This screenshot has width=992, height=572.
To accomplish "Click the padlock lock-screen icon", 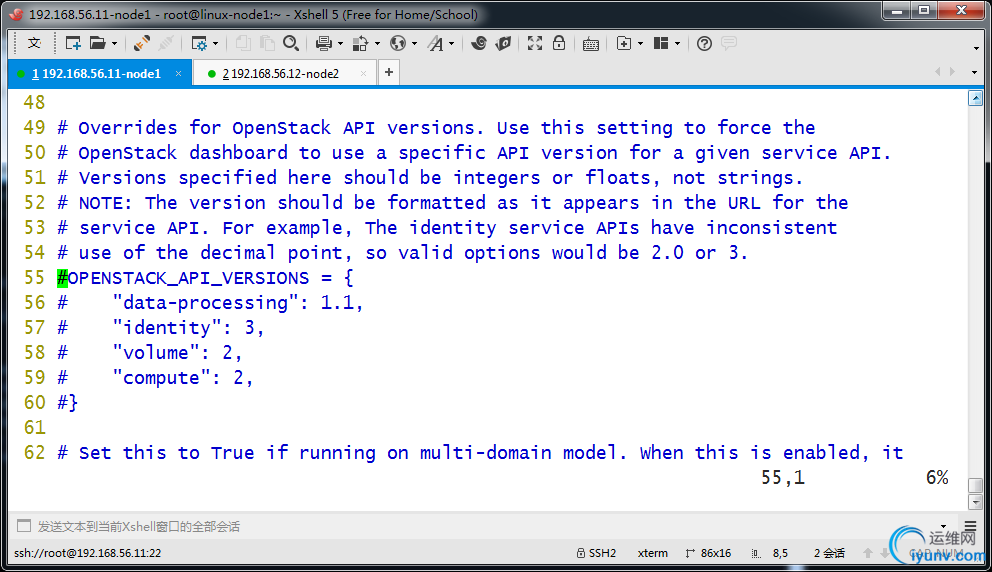I will (x=559, y=43).
